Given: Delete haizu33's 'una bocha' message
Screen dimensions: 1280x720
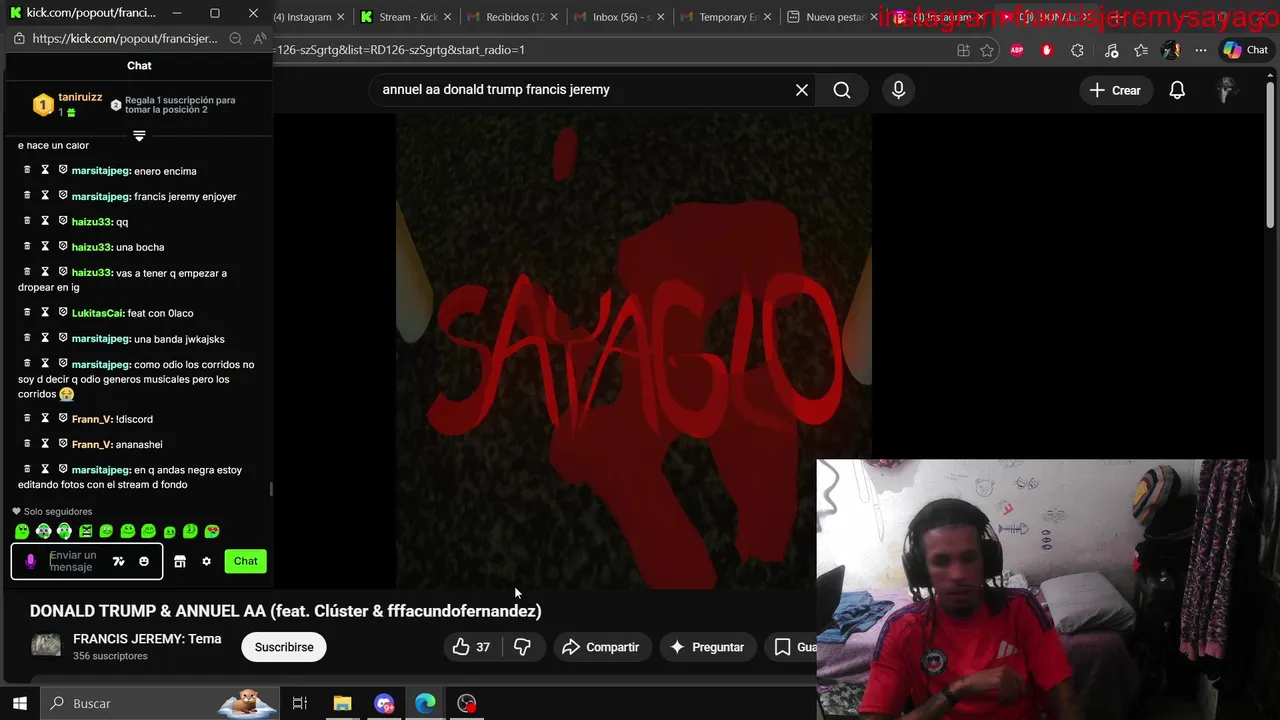Looking at the screenshot, I should (27, 246).
